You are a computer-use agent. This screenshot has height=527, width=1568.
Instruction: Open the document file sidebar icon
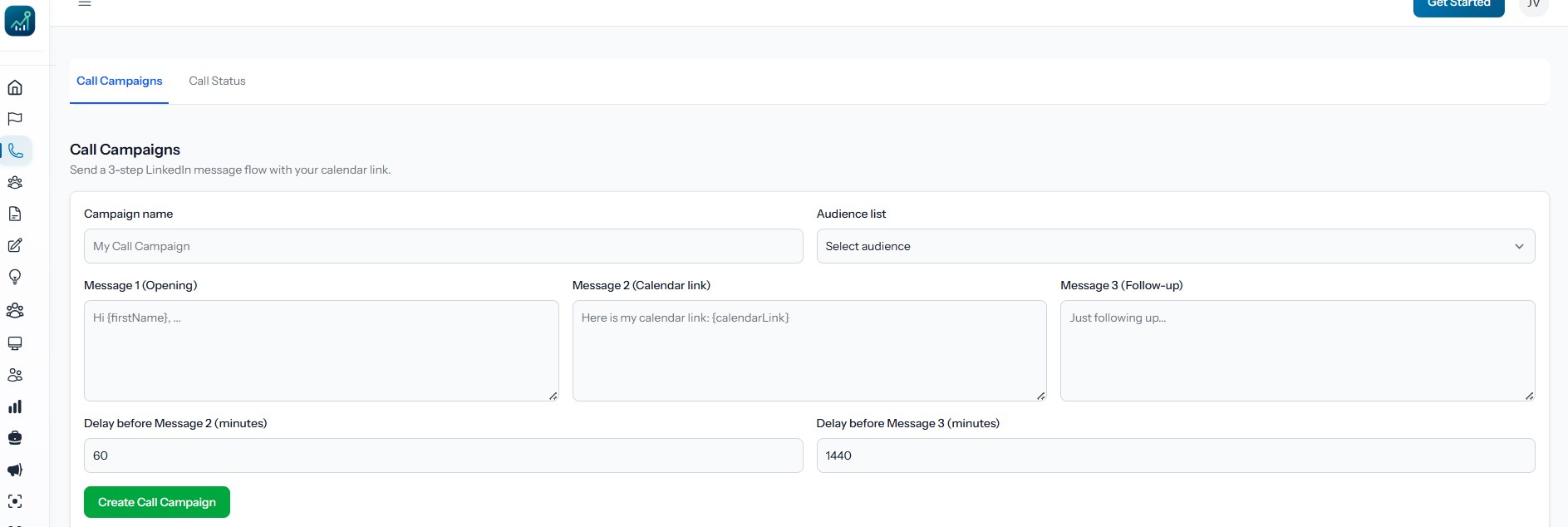15,214
